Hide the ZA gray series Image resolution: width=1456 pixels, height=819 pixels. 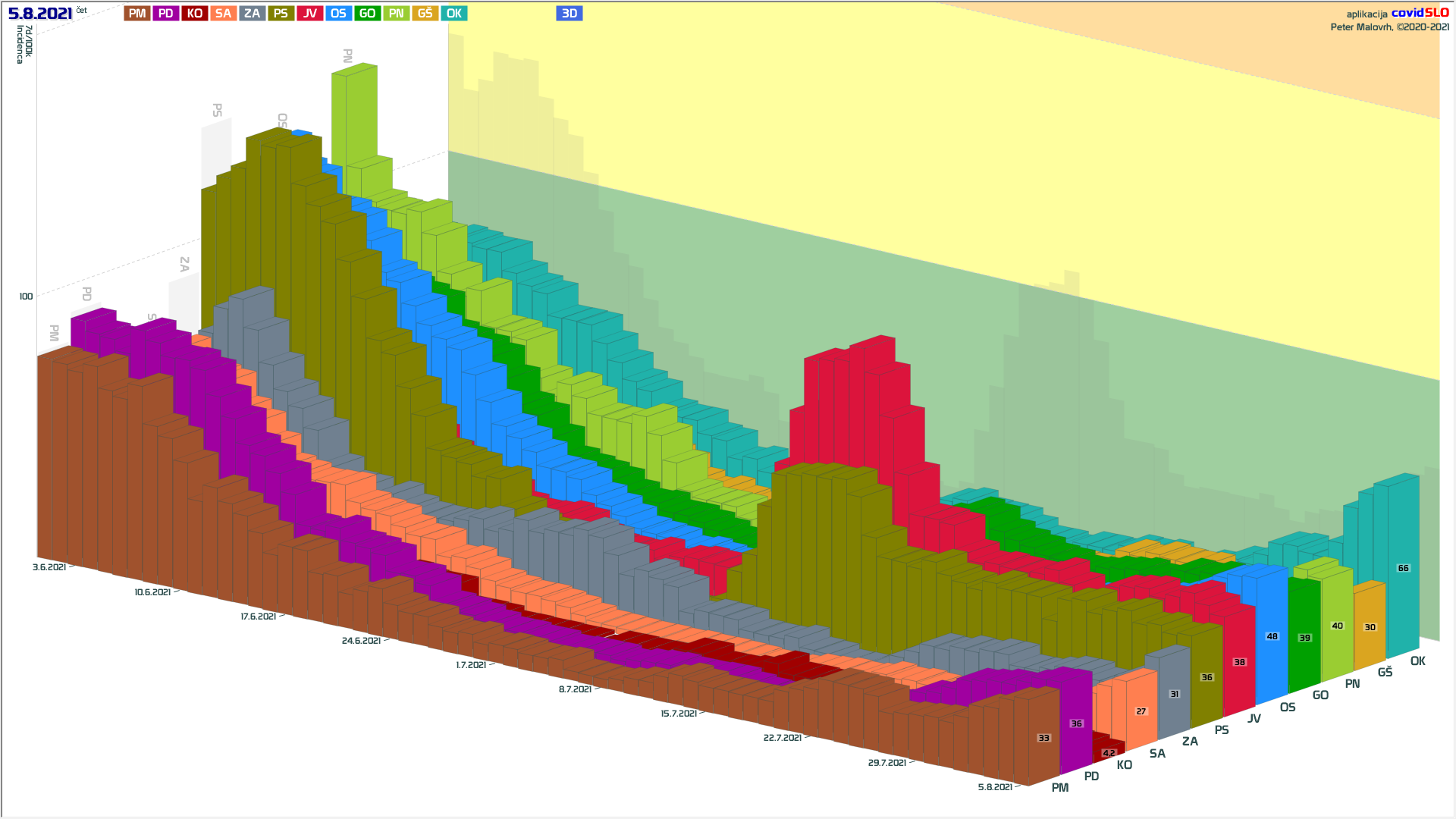click(252, 14)
